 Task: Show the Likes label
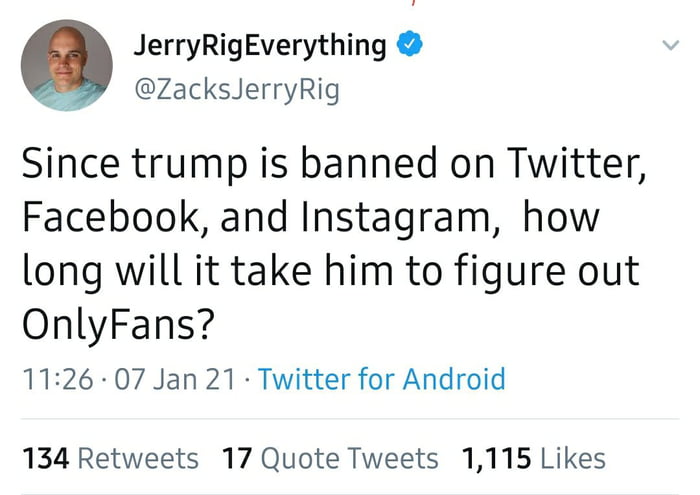pyautogui.click(x=572, y=458)
